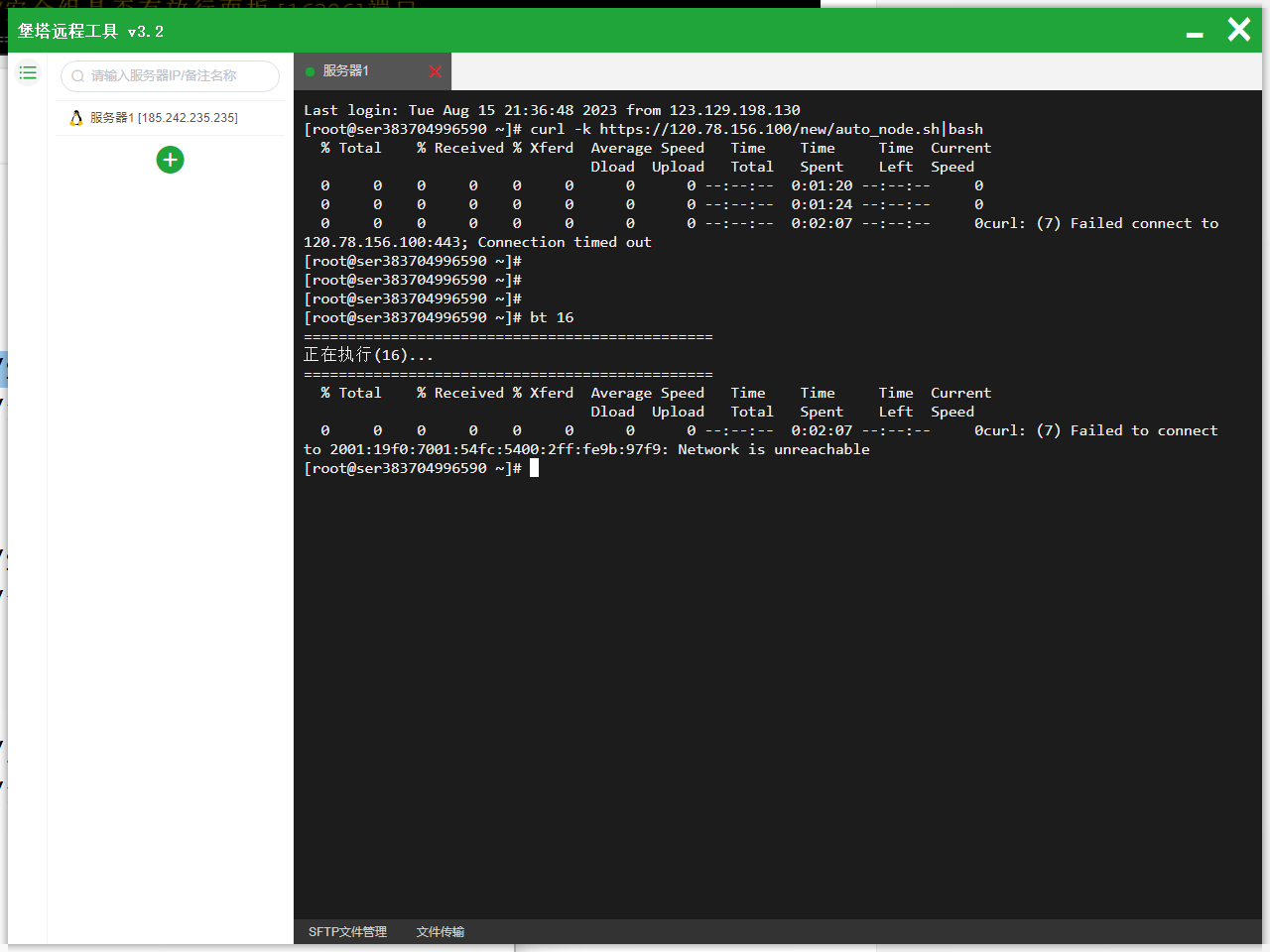Close the 服务器1 tab with the red X
1270x952 pixels.
point(435,71)
